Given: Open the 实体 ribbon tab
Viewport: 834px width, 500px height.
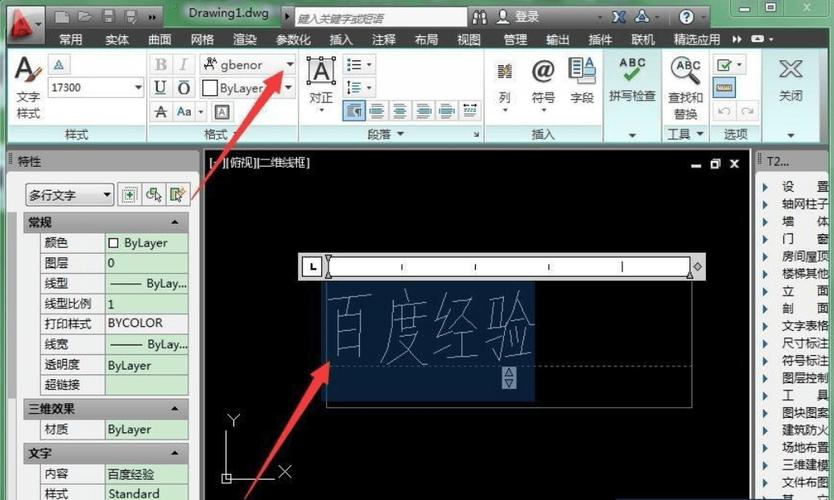Looking at the screenshot, I should 117,40.
